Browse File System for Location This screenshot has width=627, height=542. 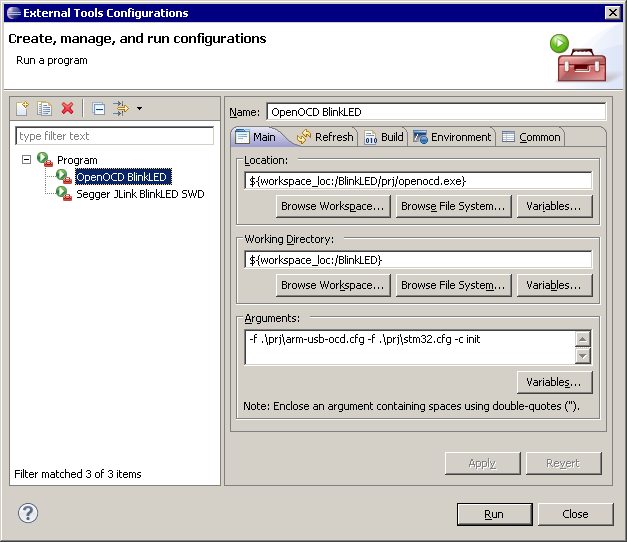[x=453, y=206]
